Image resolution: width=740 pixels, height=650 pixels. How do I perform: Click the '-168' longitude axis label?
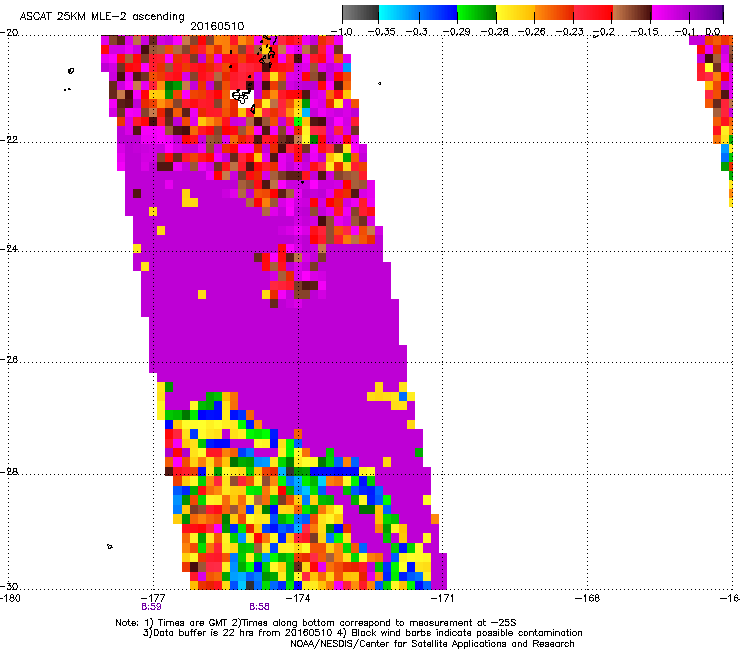pyautogui.click(x=588, y=598)
